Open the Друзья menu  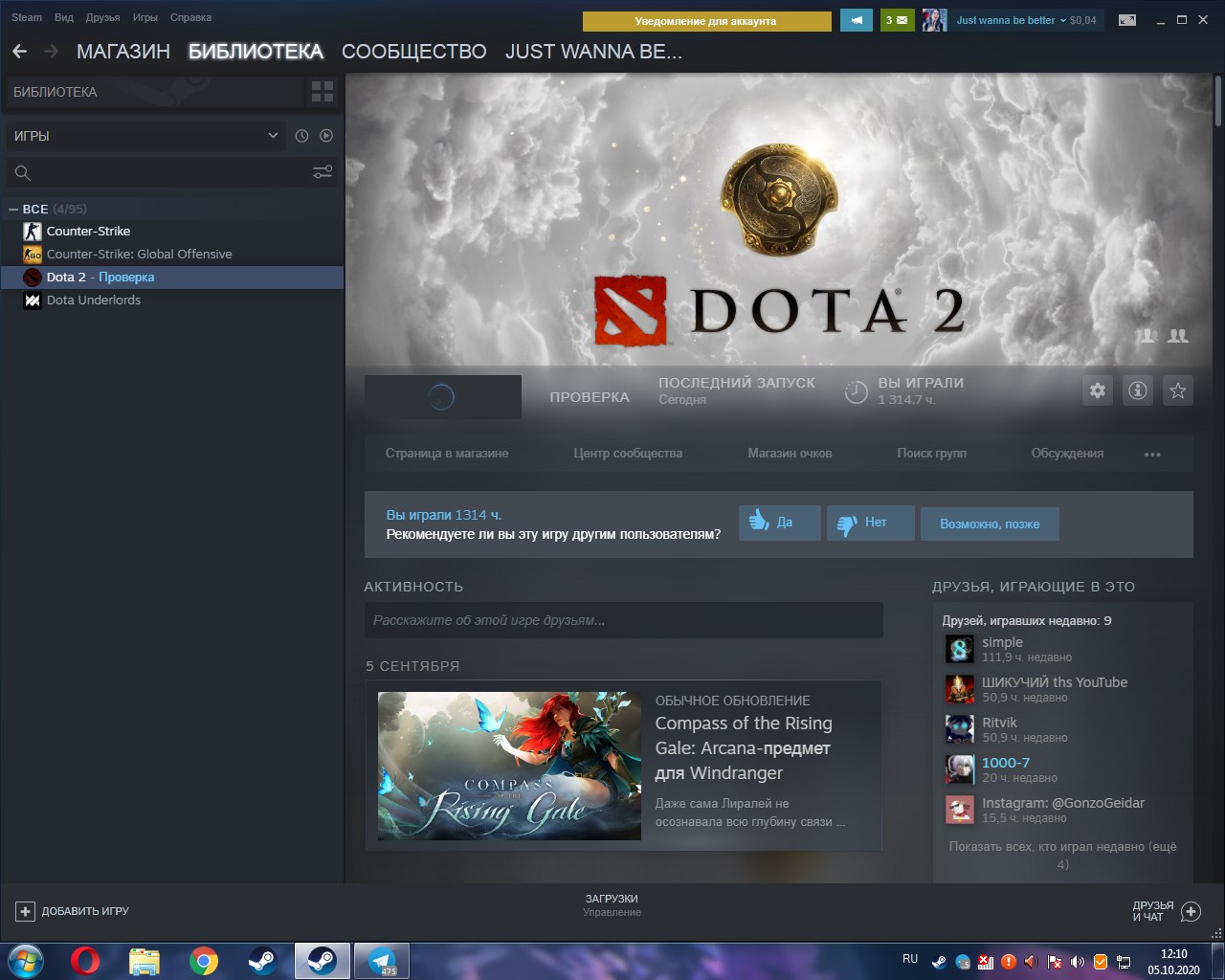[102, 17]
